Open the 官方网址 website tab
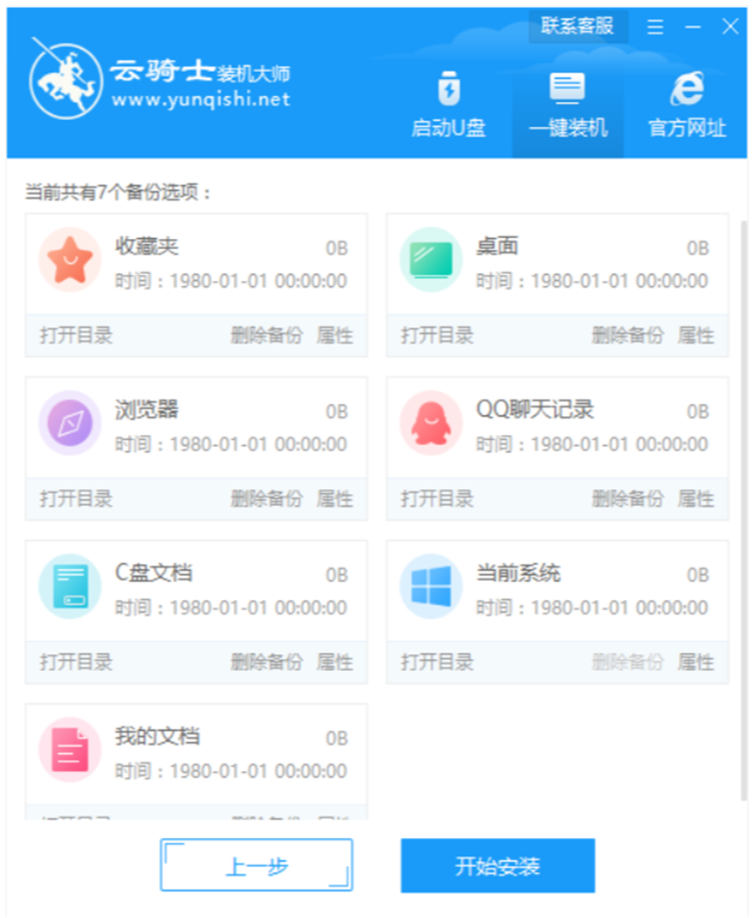The image size is (753, 918). (x=687, y=106)
